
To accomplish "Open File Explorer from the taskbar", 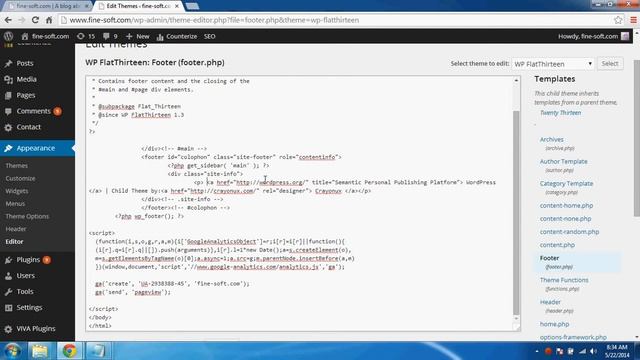I will pyautogui.click(x=40, y=351).
